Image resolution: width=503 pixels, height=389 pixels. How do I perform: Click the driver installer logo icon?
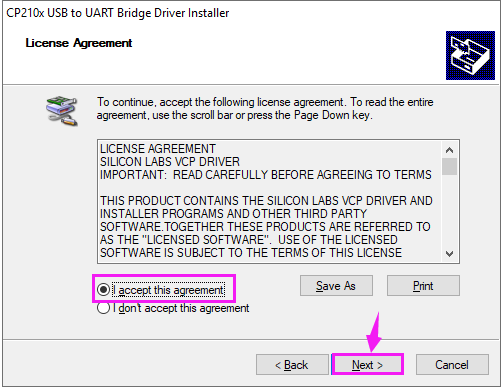(x=470, y=55)
